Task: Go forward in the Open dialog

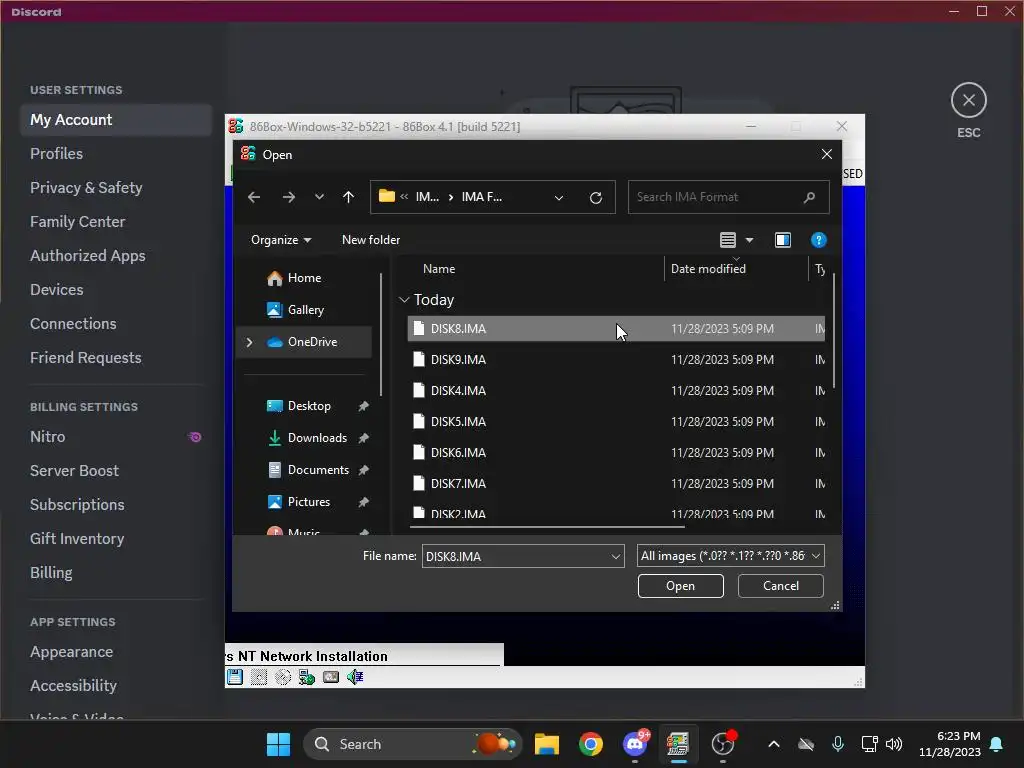Action: pyautogui.click(x=288, y=197)
